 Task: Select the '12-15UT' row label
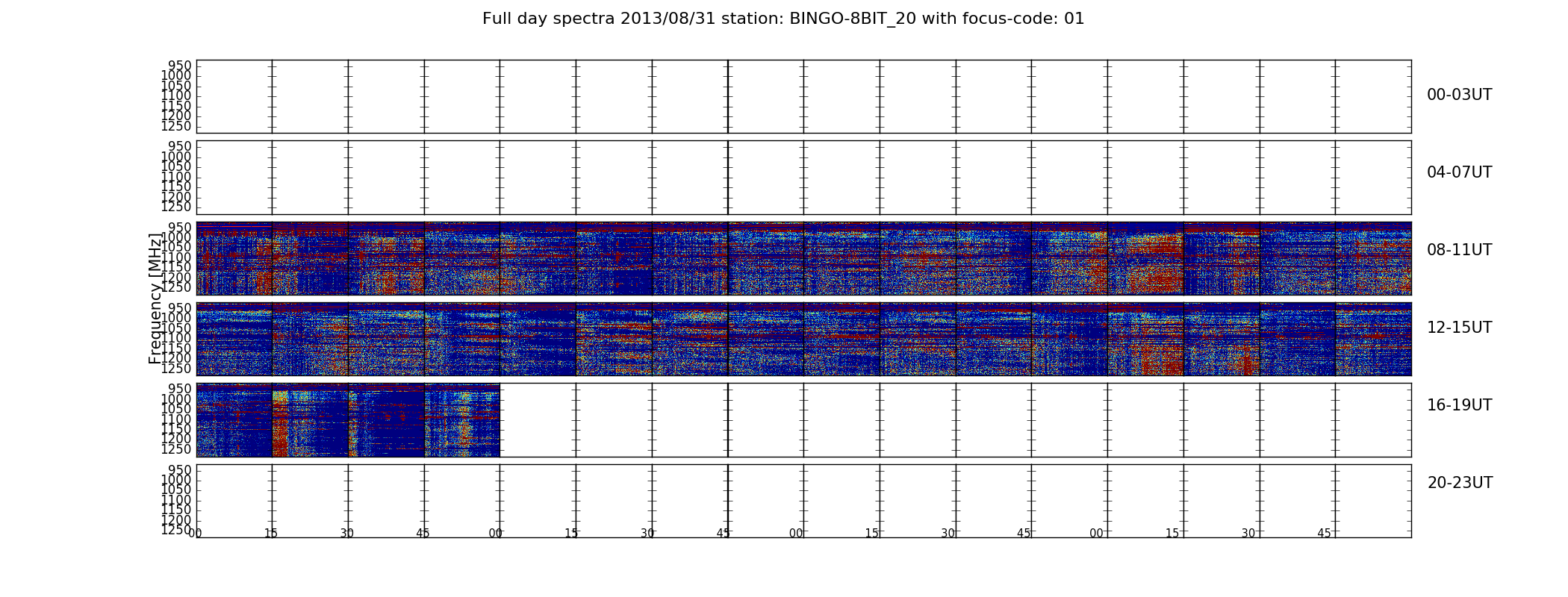point(1459,328)
